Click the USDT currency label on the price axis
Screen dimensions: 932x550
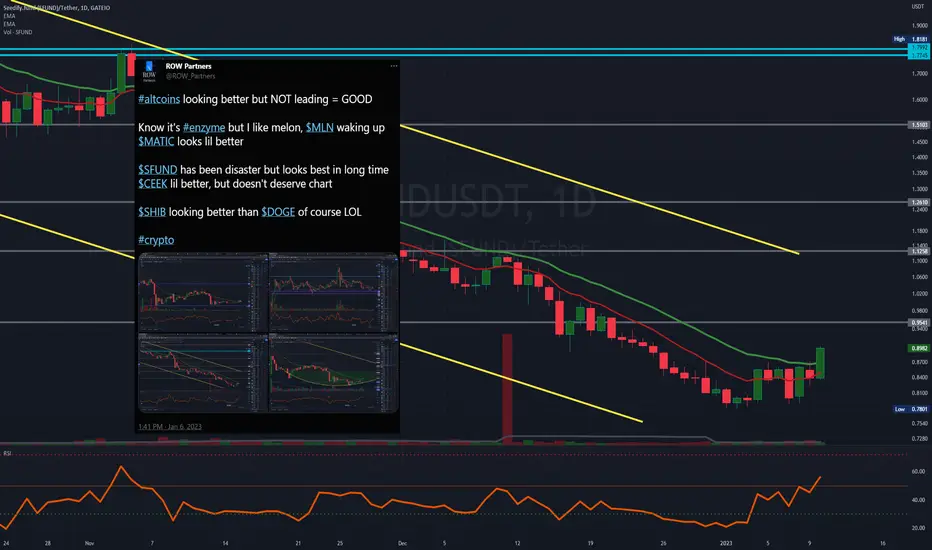pos(918,7)
